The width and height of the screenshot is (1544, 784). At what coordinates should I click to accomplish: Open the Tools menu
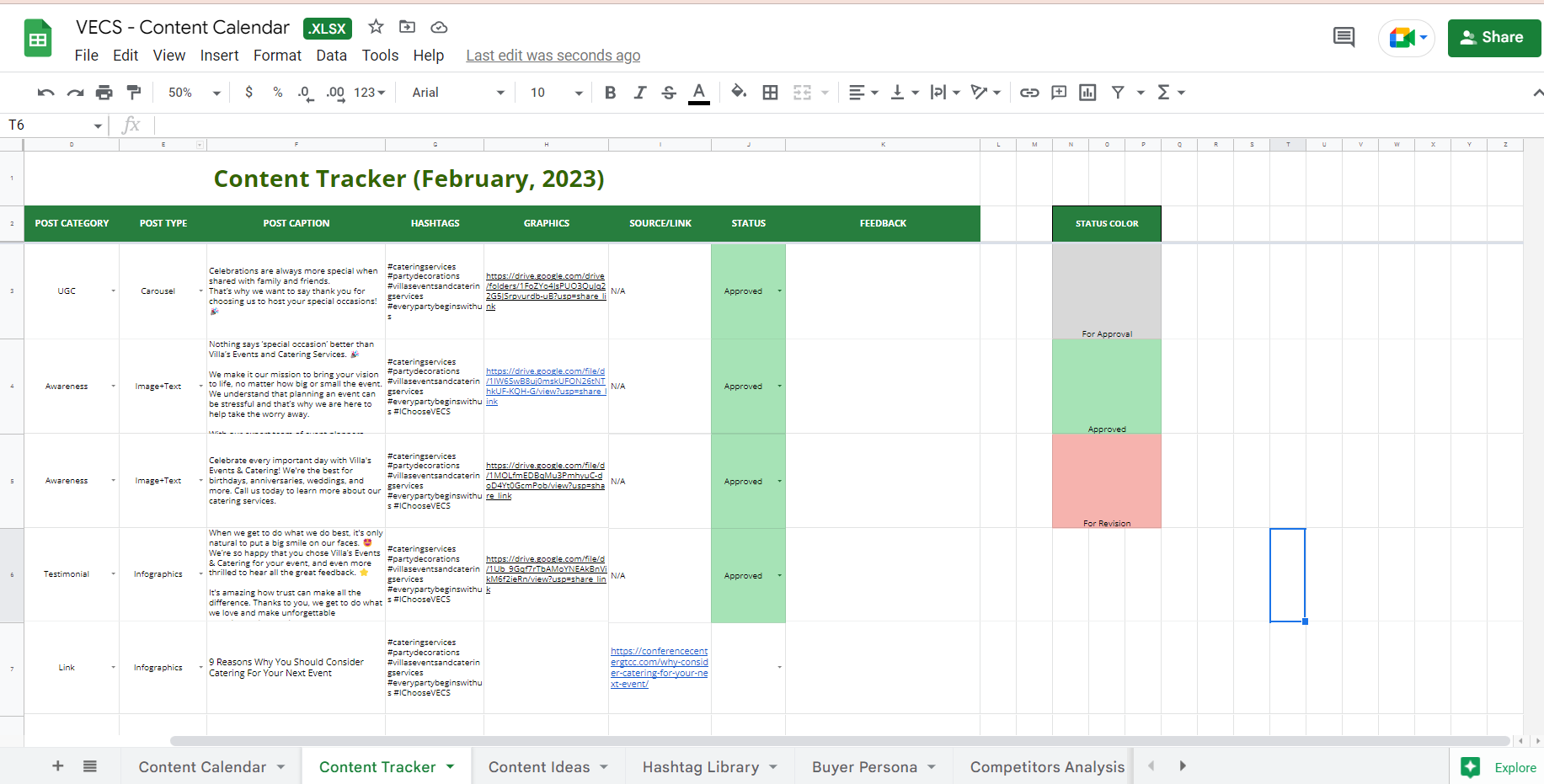[x=380, y=56]
